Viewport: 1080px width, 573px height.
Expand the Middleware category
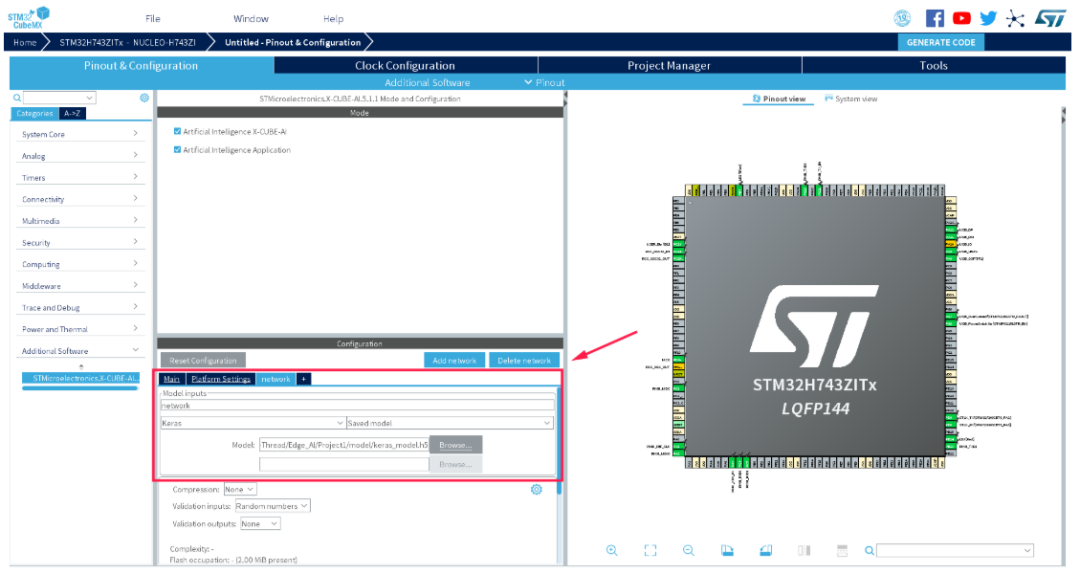[79, 286]
